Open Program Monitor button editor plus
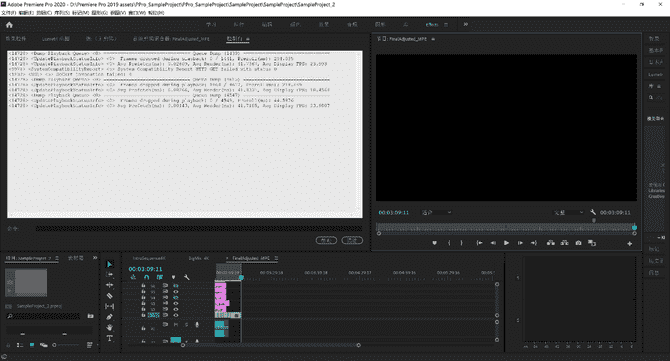This screenshot has width=670, height=361. pos(629,244)
